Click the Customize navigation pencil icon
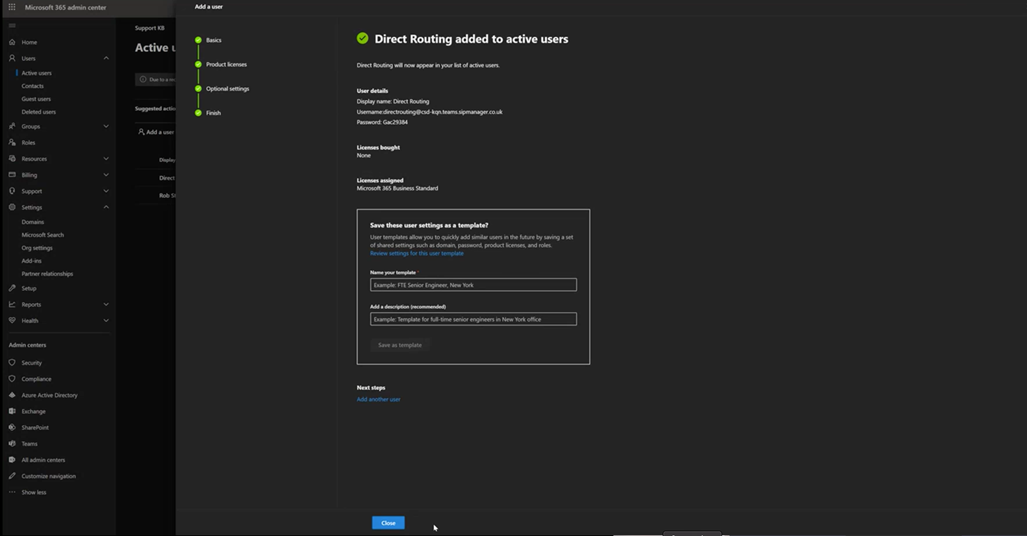 12,476
